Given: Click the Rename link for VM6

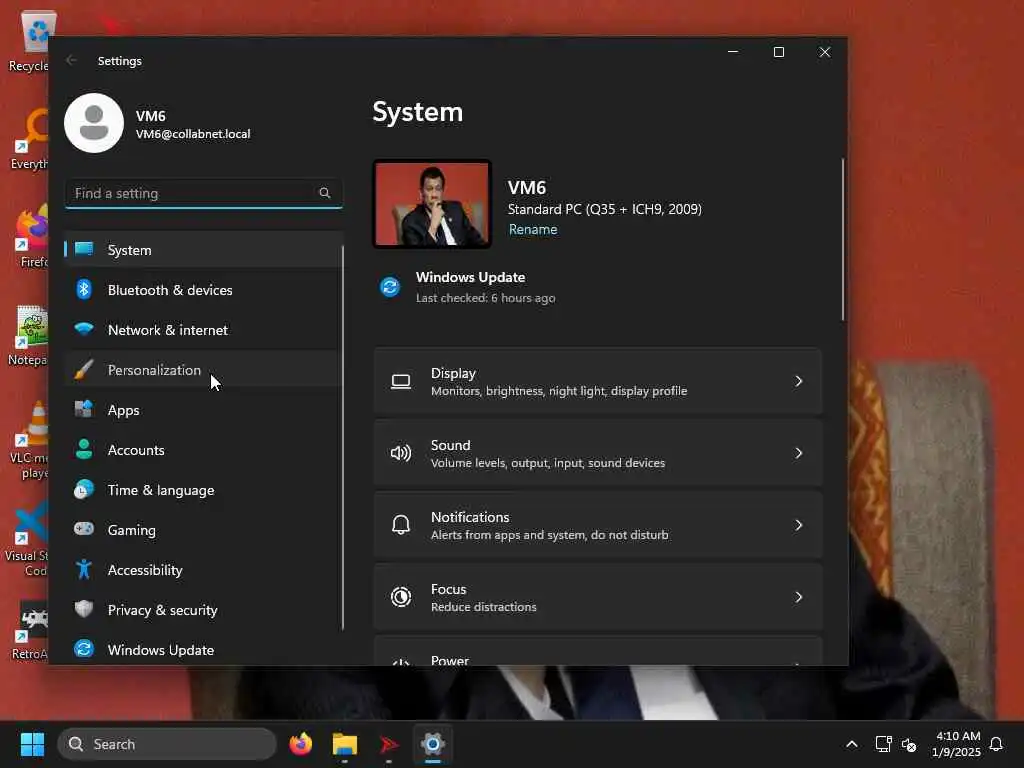Looking at the screenshot, I should tap(533, 230).
